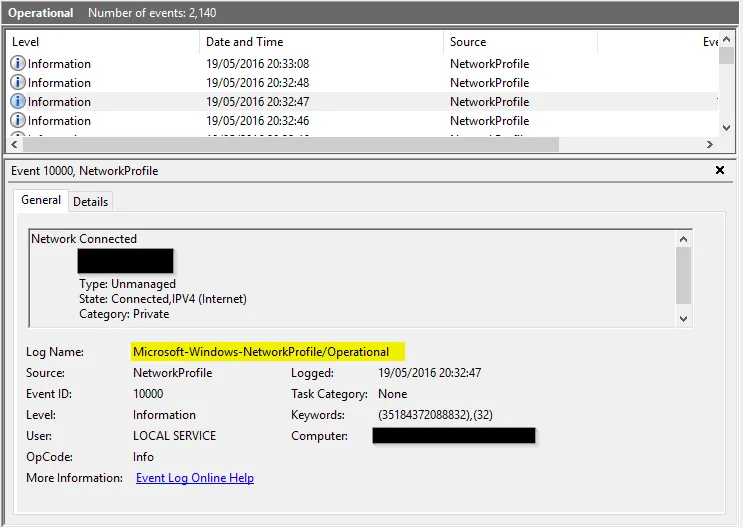Click NetworkProfile source in 20:33:08 row
Viewport: 743px width, 528px height.
point(489,64)
